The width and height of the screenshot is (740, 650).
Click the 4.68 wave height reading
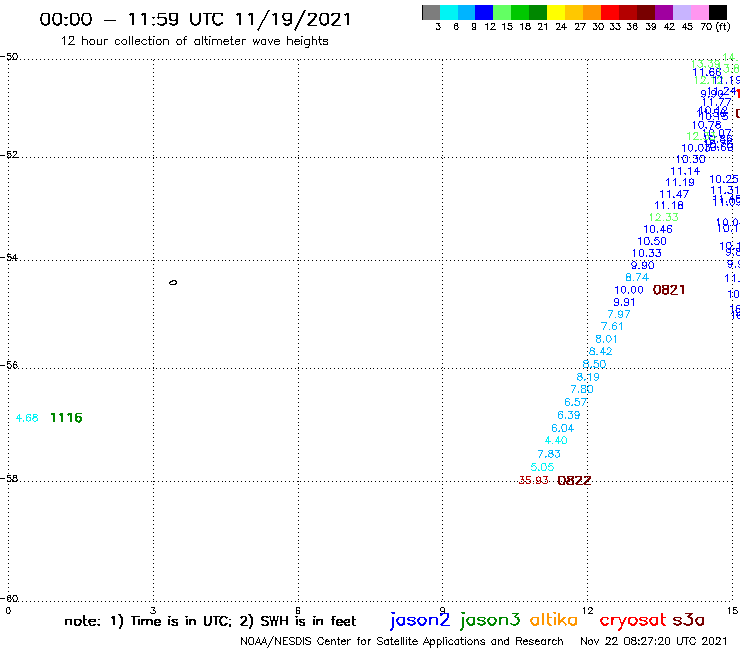[x=27, y=418]
